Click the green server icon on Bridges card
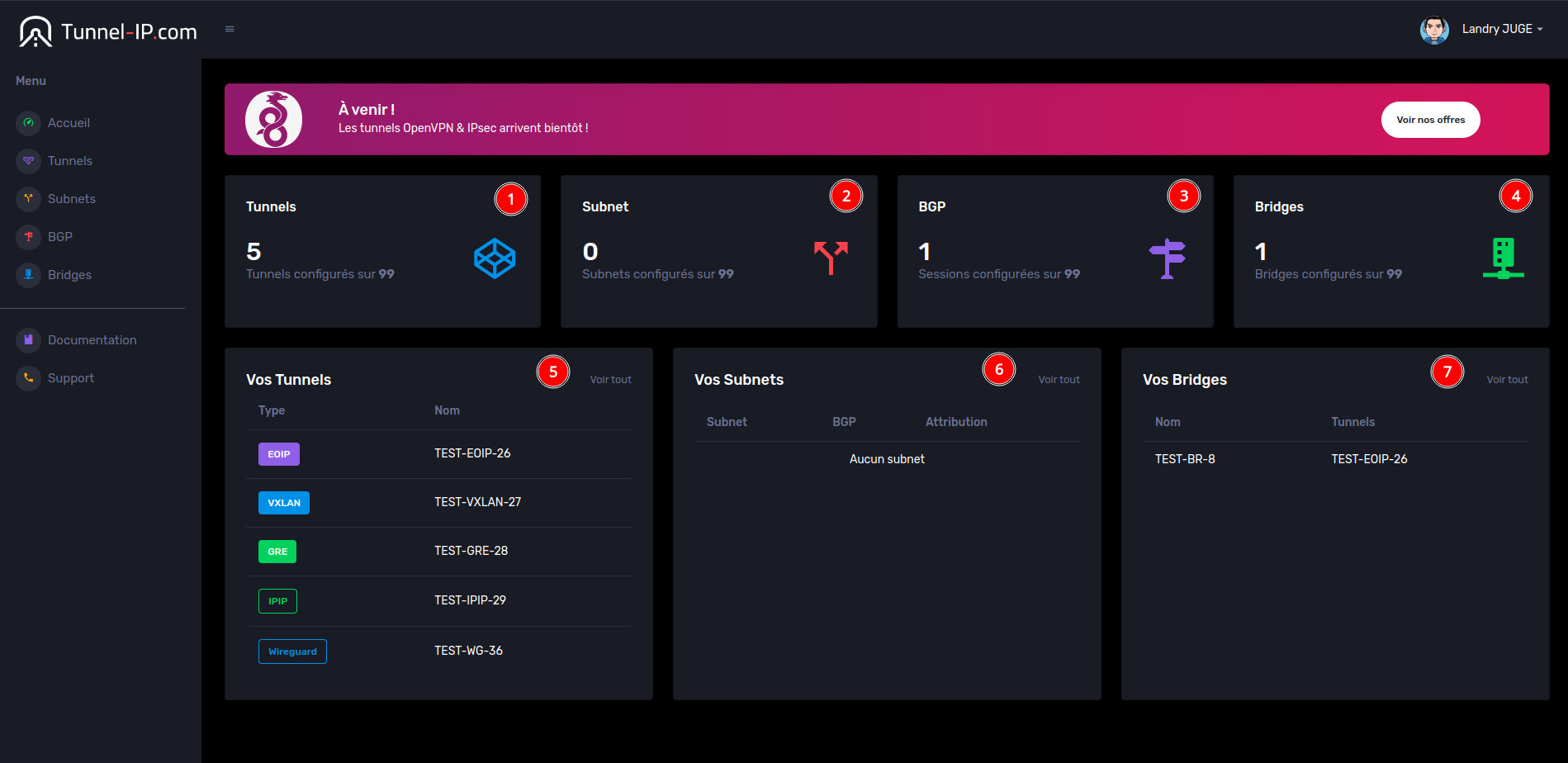 point(1503,257)
